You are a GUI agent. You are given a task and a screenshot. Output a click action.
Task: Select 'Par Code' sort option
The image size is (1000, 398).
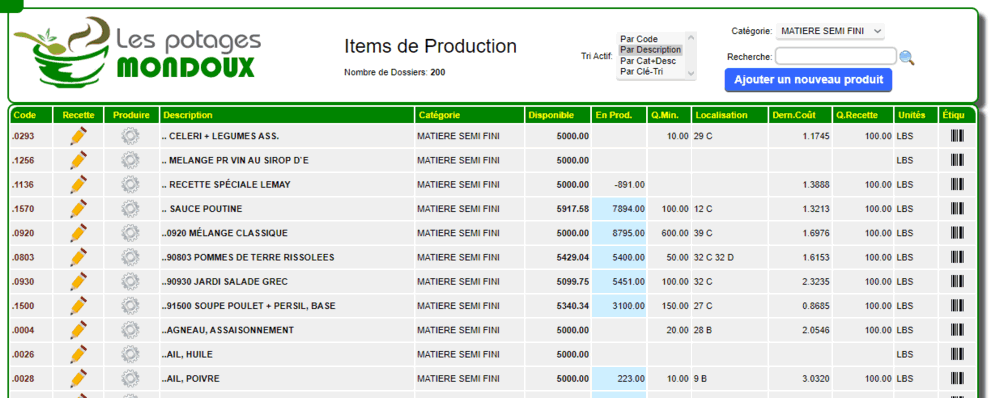(638, 39)
